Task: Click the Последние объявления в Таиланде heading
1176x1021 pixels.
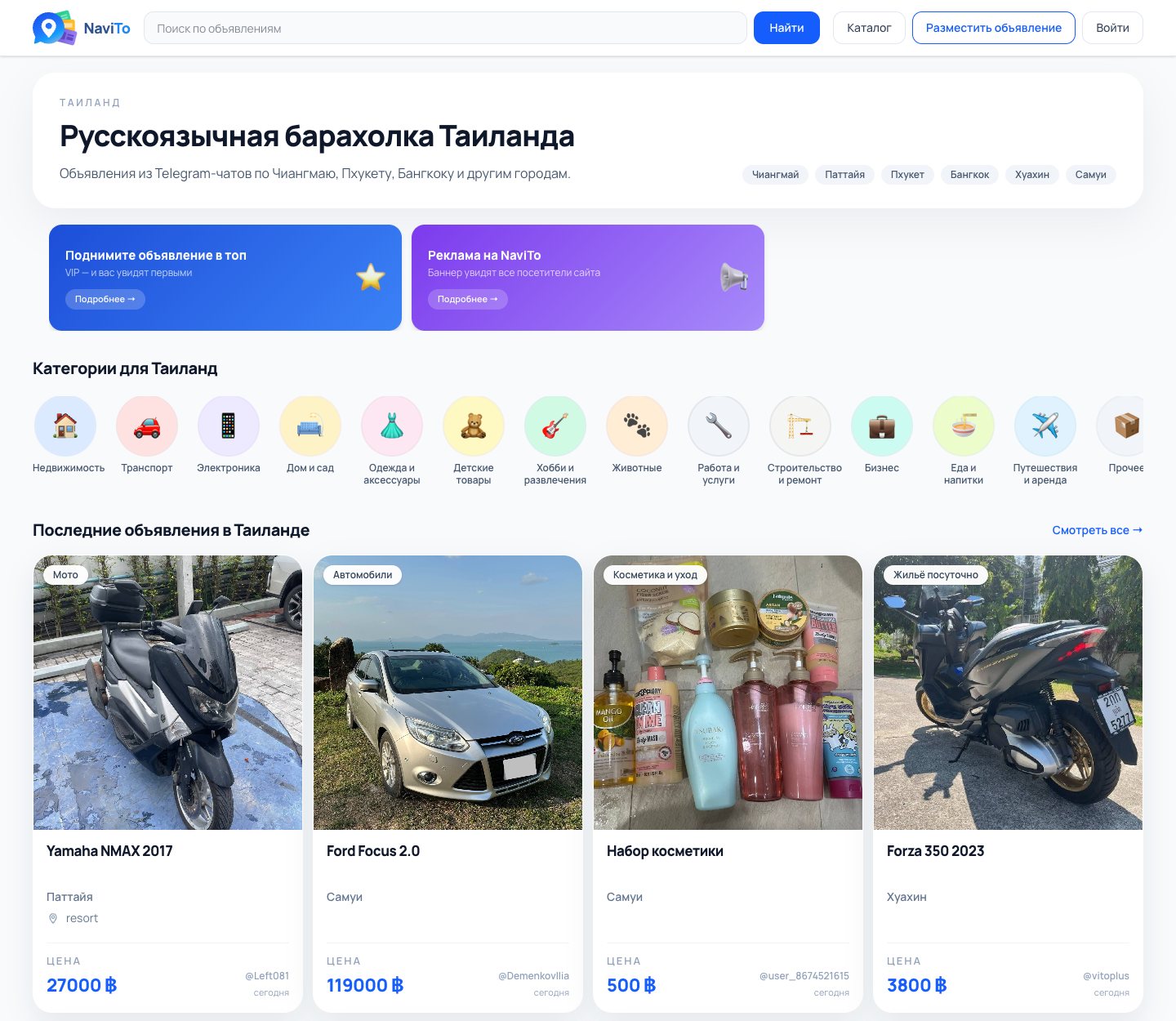Action: (171, 530)
